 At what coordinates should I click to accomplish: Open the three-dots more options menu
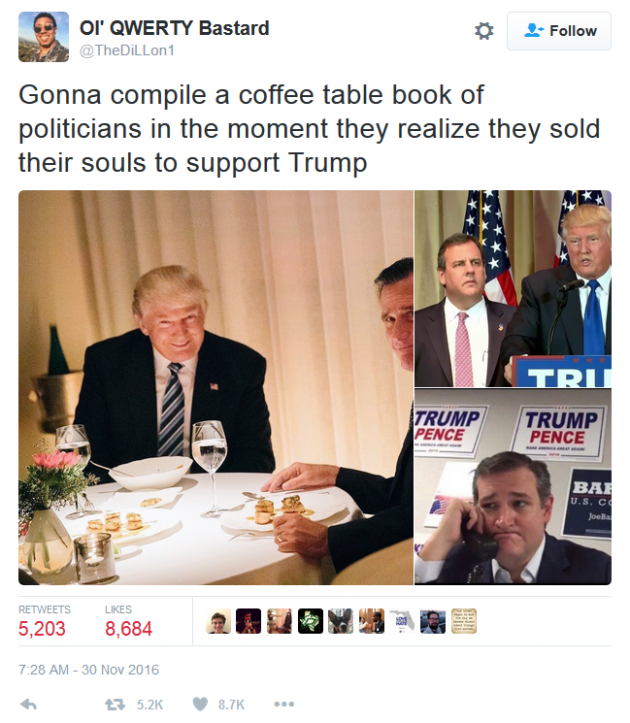coord(284,704)
